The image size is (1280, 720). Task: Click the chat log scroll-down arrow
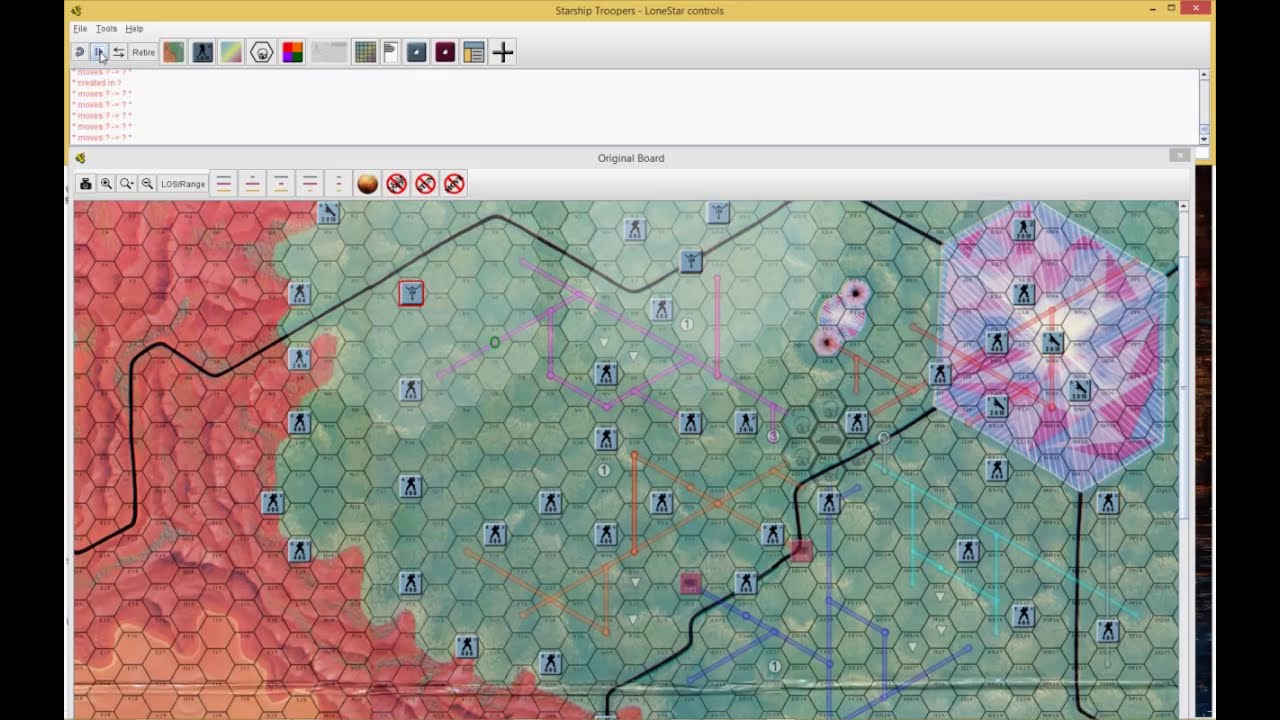tap(1204, 139)
